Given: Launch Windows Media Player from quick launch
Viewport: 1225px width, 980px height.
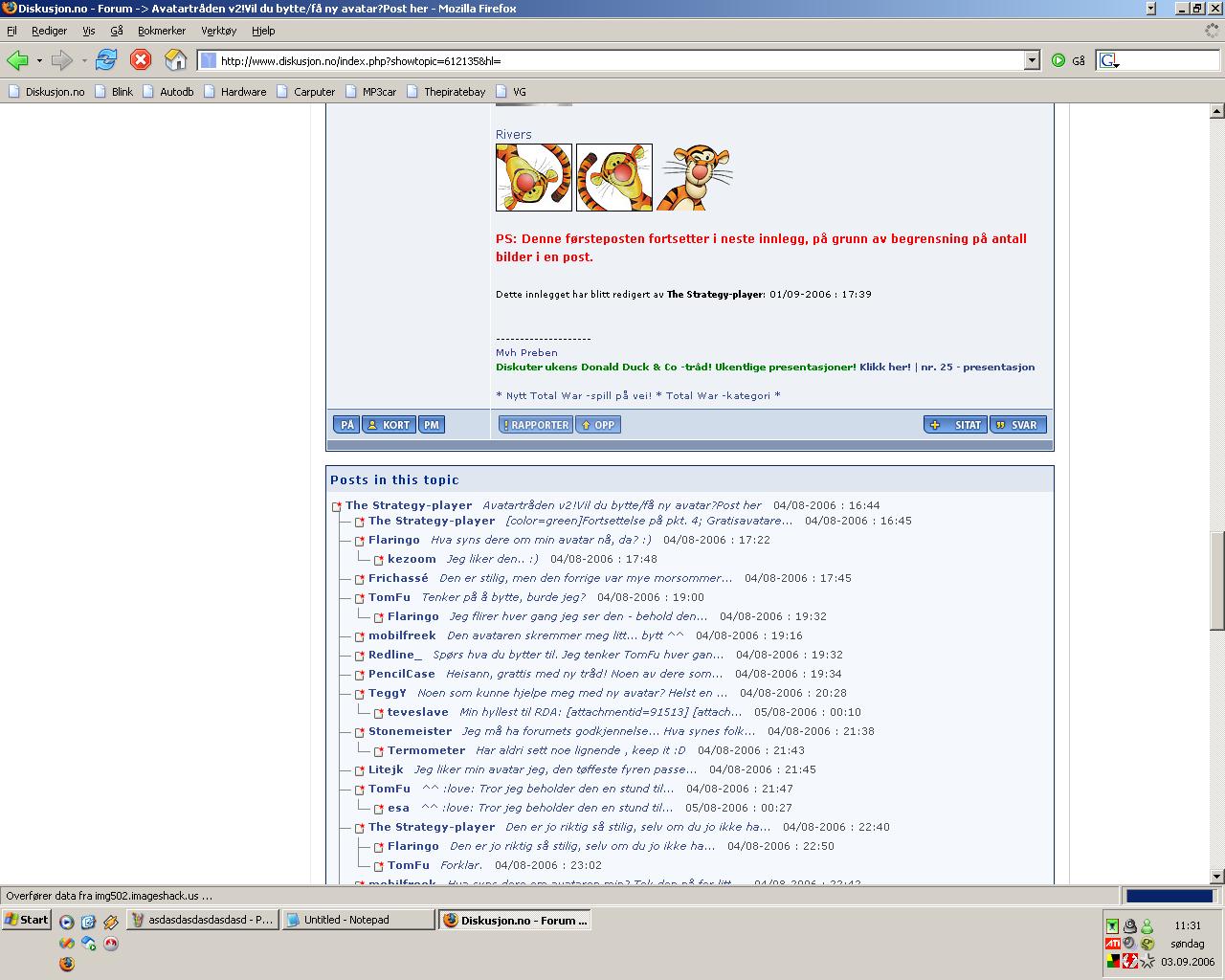Looking at the screenshot, I should coord(66,923).
